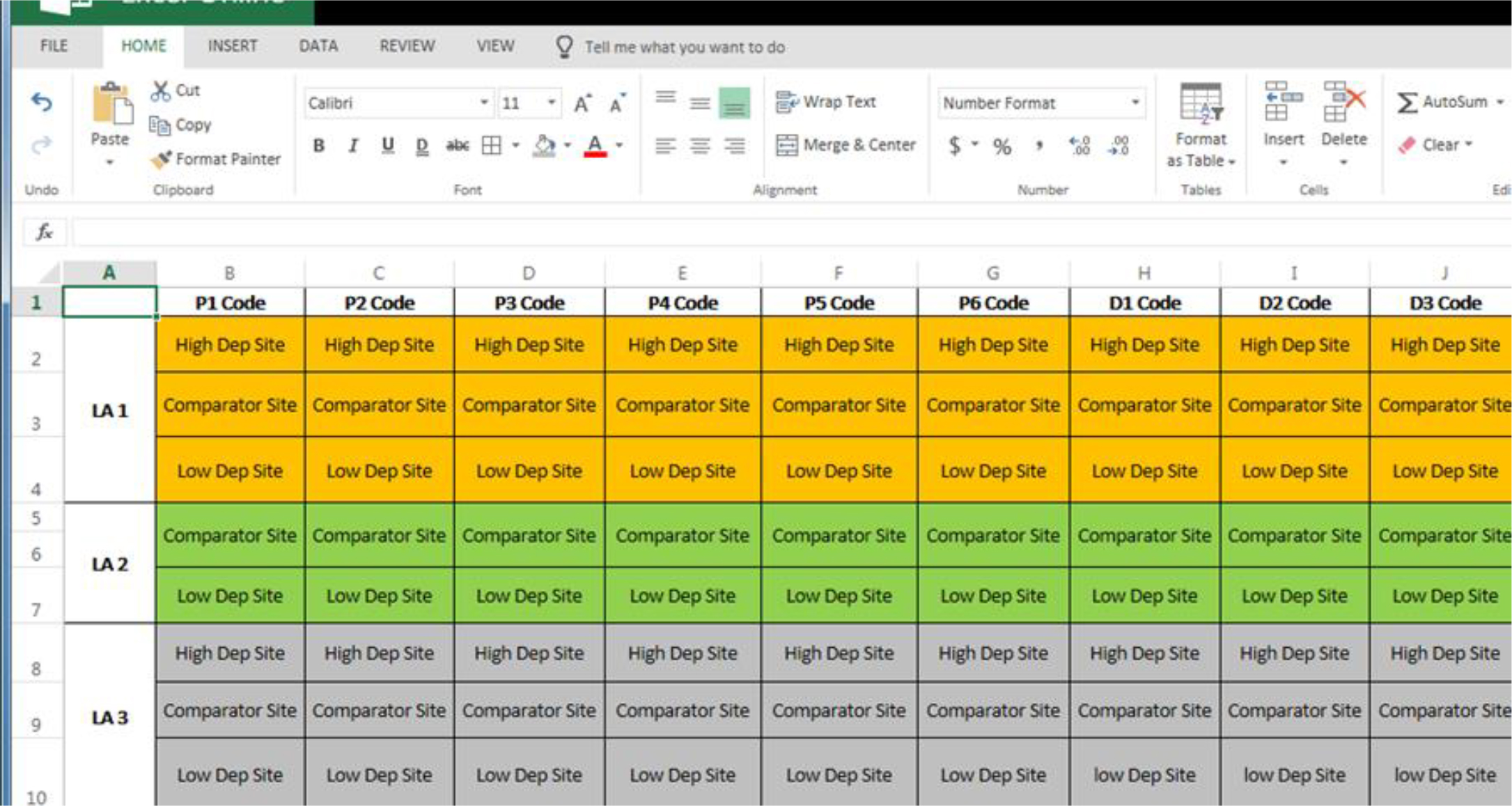Click the Copy button
Screen dimensions: 1512x806
tap(180, 125)
